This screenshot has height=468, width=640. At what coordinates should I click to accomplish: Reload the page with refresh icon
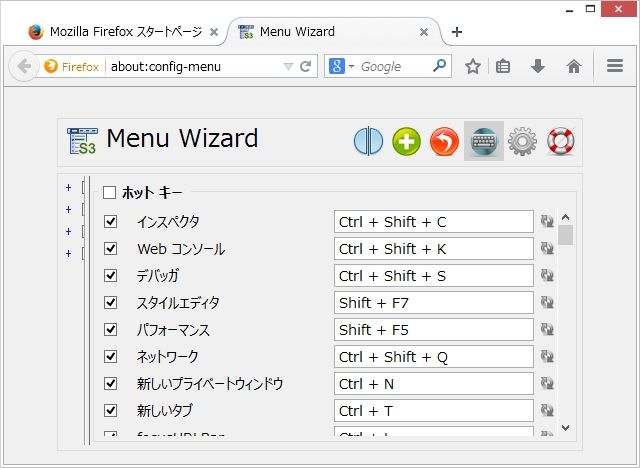[306, 66]
